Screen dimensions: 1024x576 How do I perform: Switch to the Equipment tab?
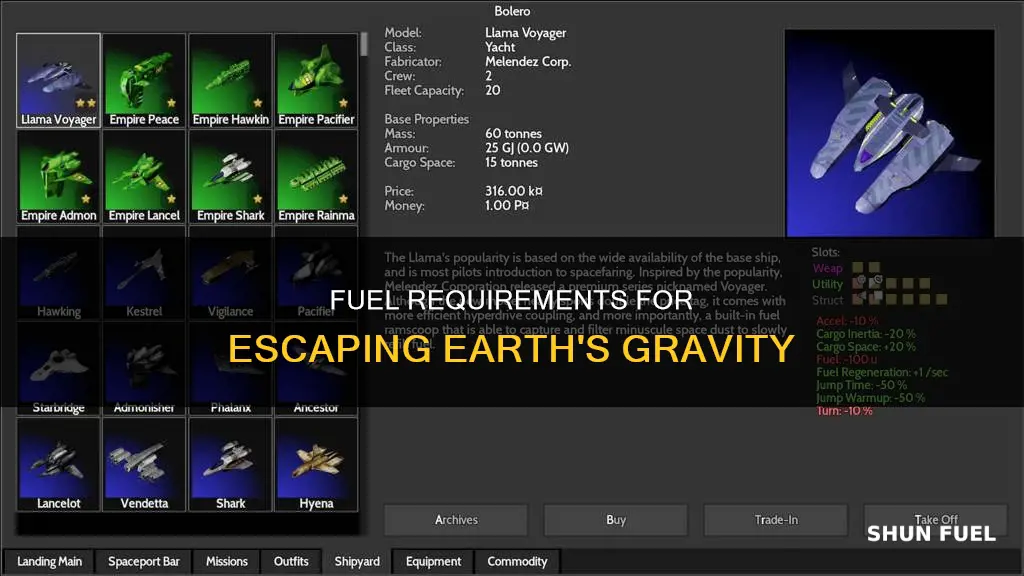(x=434, y=562)
